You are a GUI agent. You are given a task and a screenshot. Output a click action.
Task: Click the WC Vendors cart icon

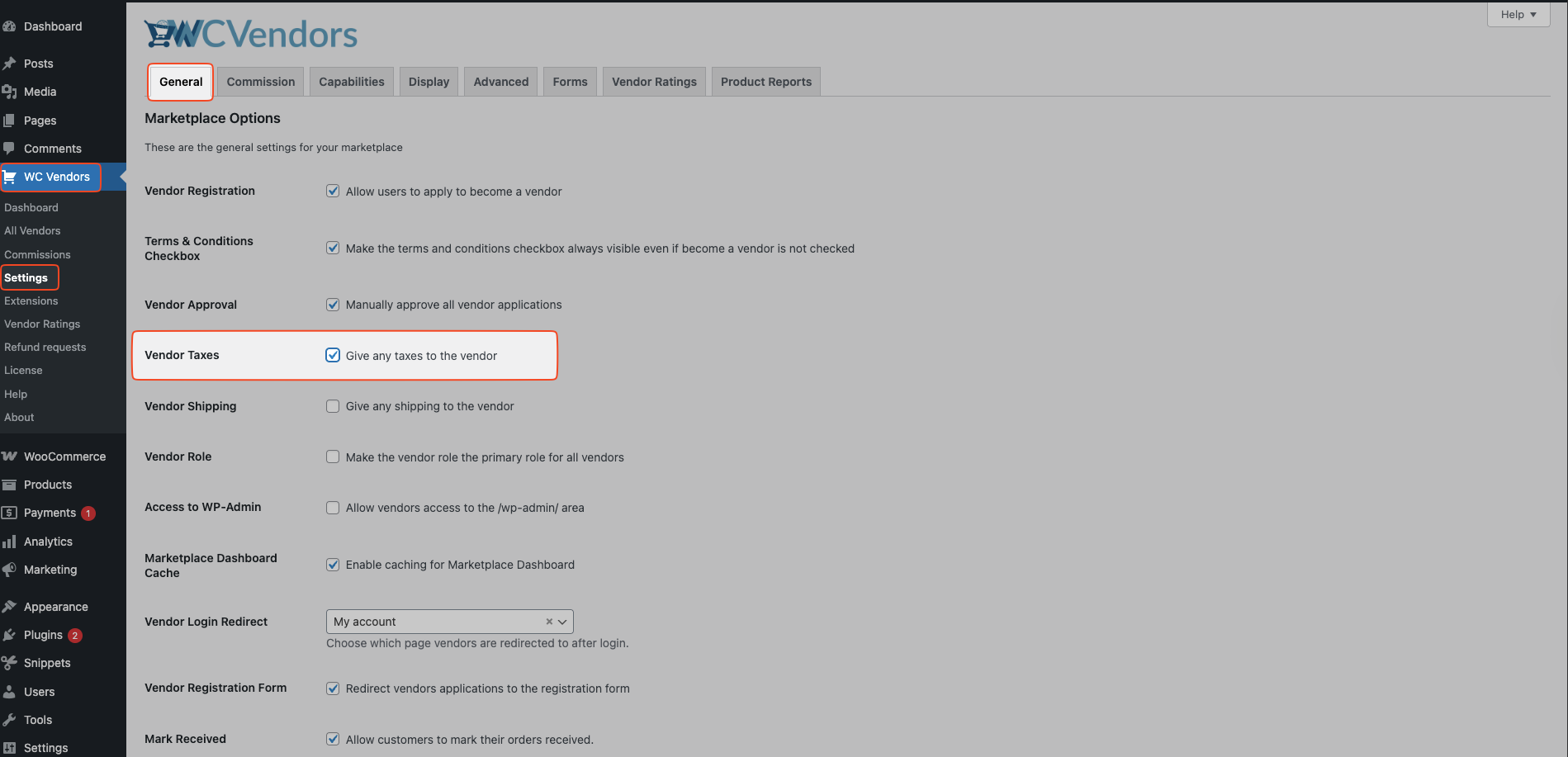[10, 177]
